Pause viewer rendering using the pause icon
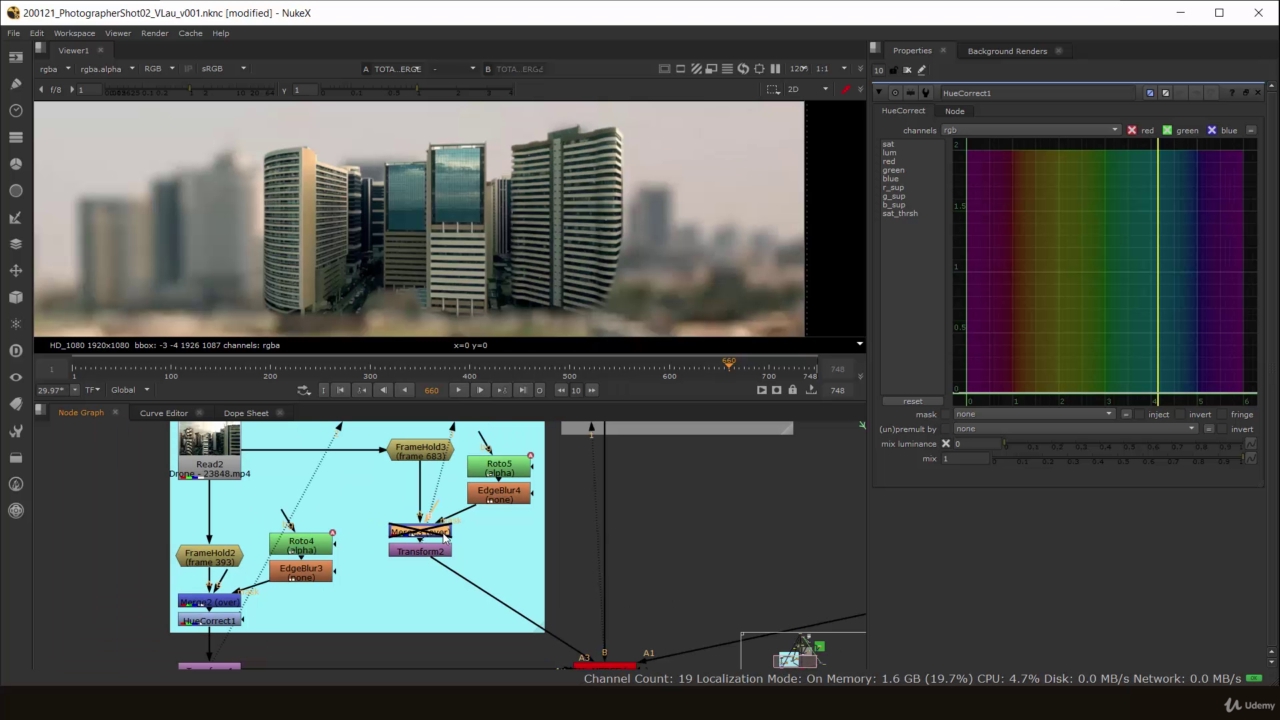The height and width of the screenshot is (720, 1280). (x=775, y=69)
